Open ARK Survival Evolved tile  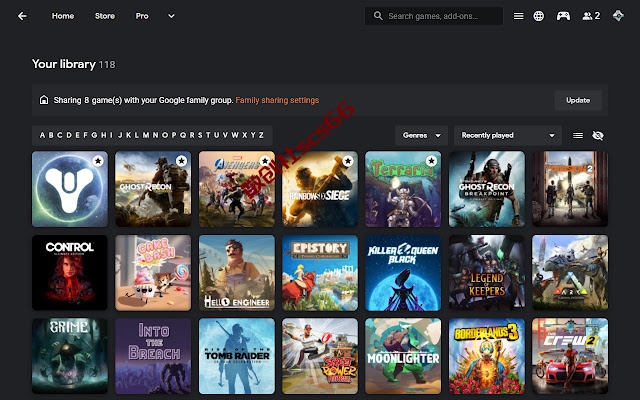570,273
